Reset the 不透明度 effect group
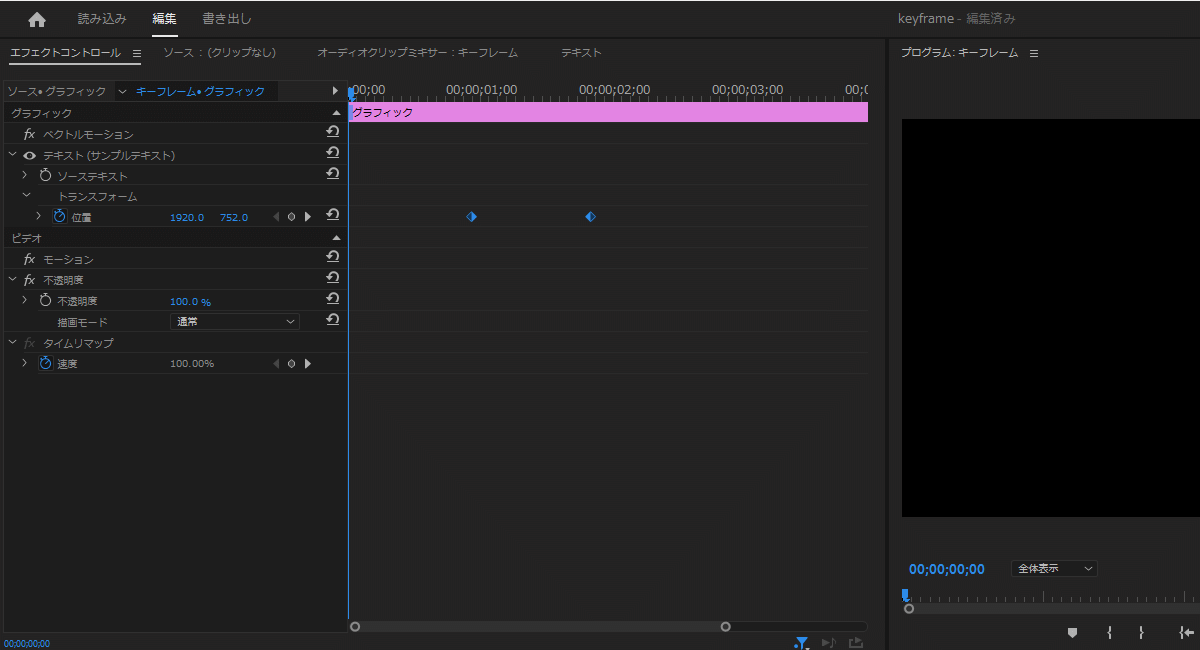 332,278
